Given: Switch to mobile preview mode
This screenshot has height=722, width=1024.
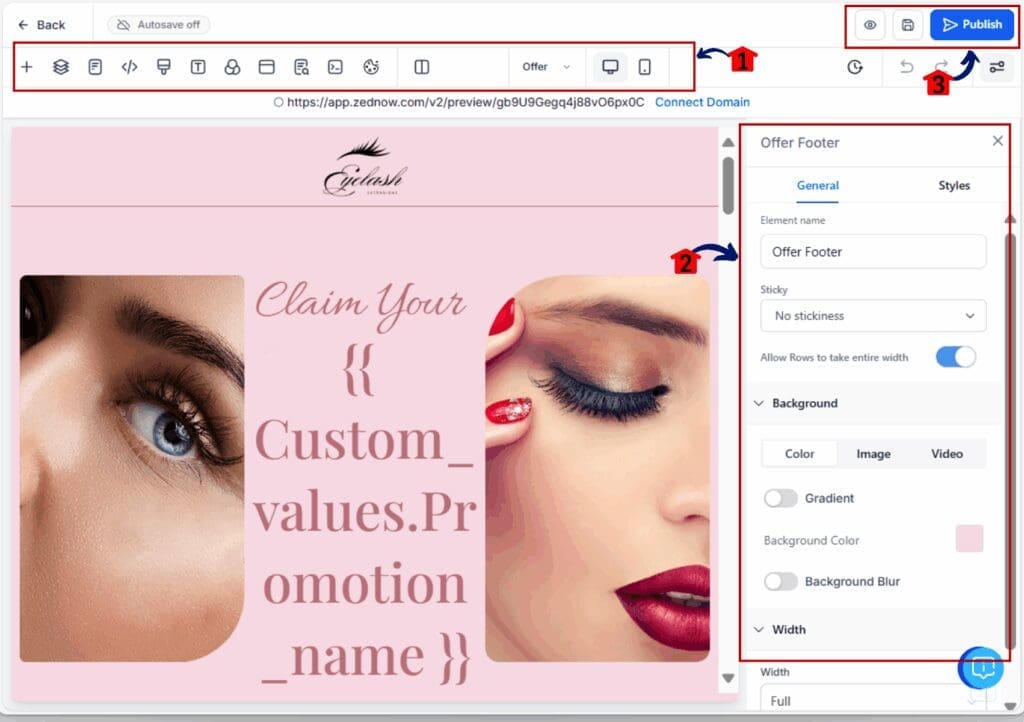Looking at the screenshot, I should point(646,67).
